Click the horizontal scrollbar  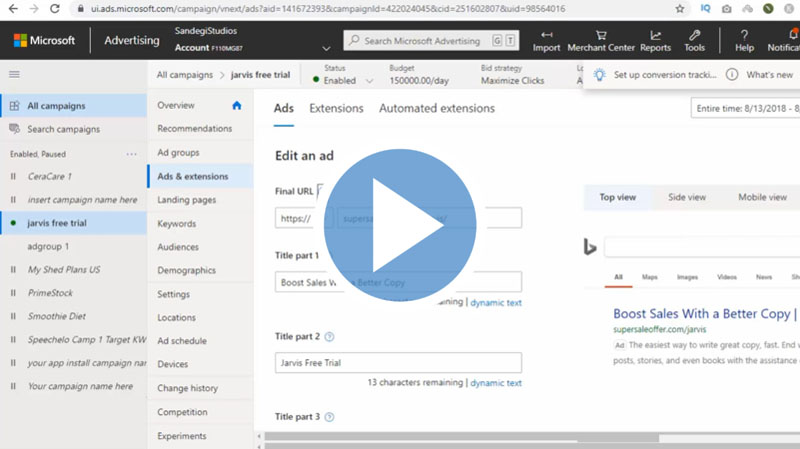[x=462, y=437]
